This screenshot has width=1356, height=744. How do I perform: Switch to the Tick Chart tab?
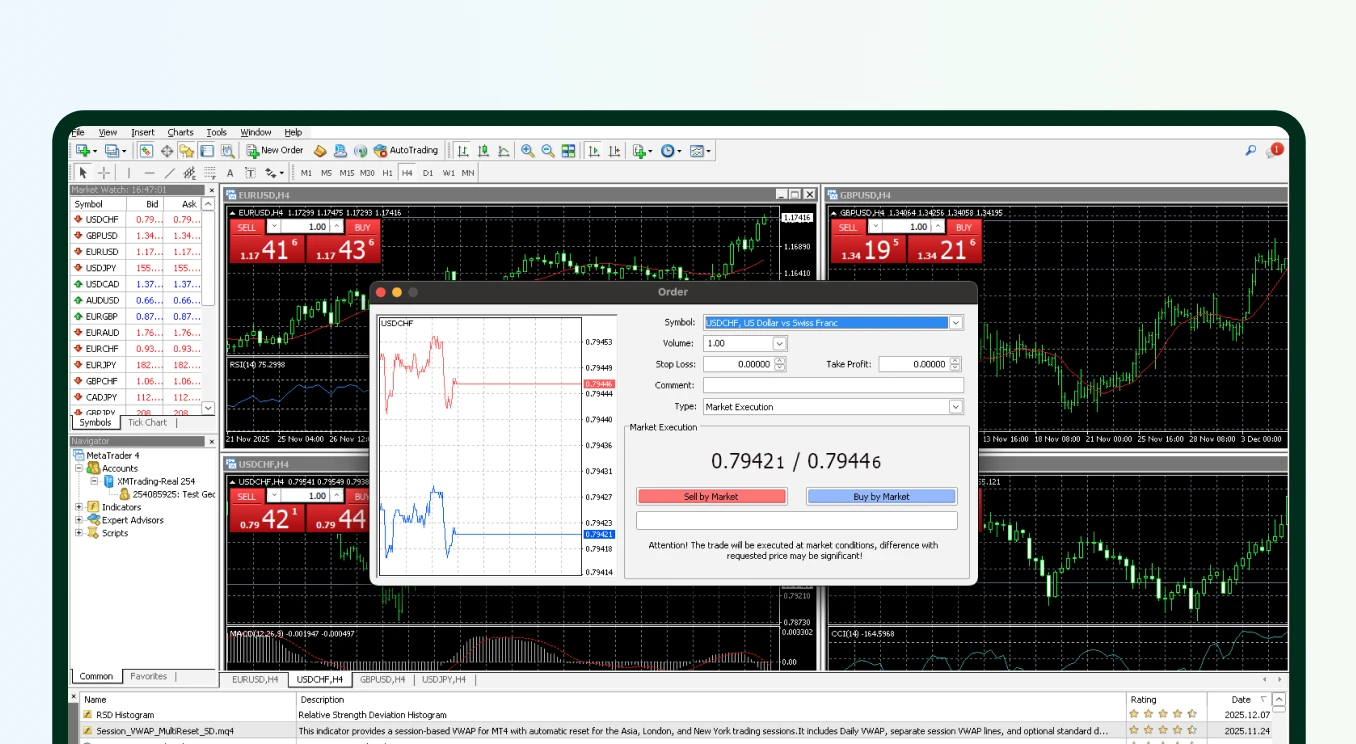(146, 422)
